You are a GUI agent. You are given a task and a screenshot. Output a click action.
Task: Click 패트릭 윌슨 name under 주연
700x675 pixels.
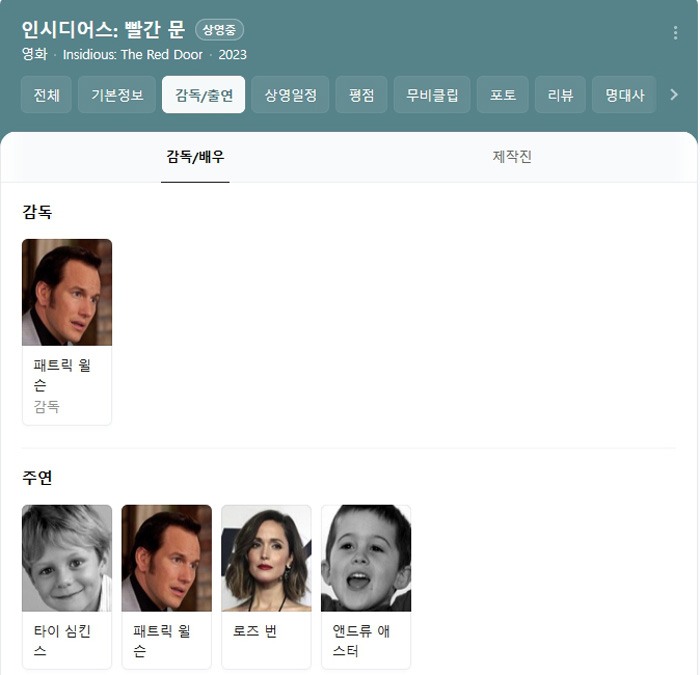coord(162,640)
